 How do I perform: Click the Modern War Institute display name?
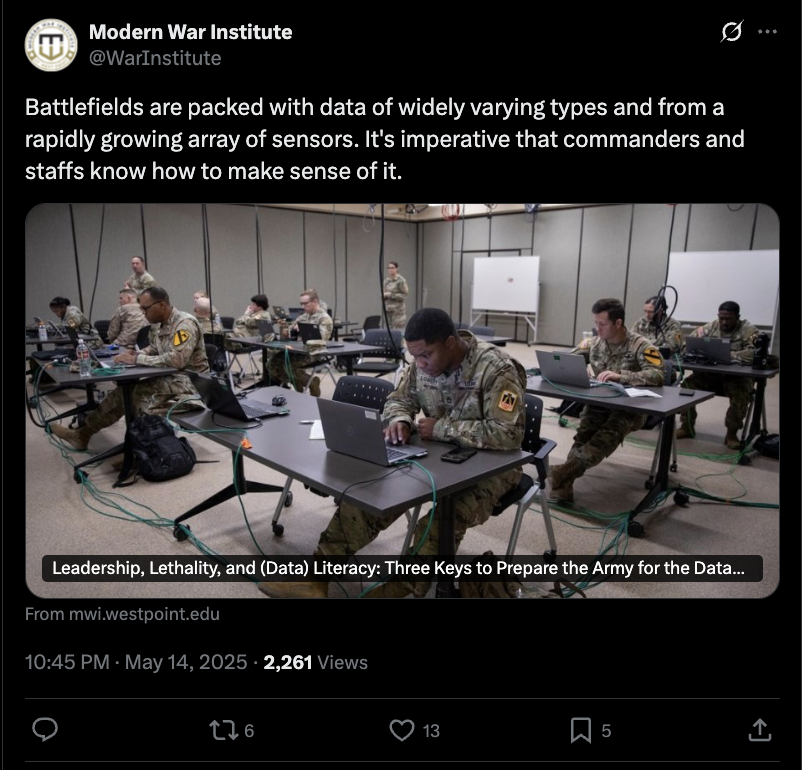pos(190,32)
